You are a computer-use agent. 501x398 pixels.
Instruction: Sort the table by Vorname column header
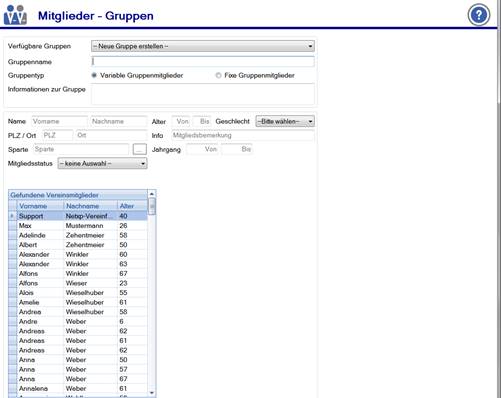[x=40, y=206]
